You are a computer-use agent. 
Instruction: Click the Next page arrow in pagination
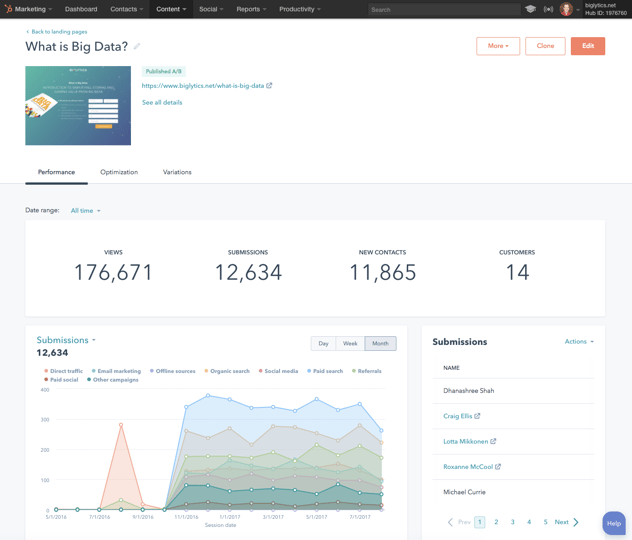coord(576,522)
